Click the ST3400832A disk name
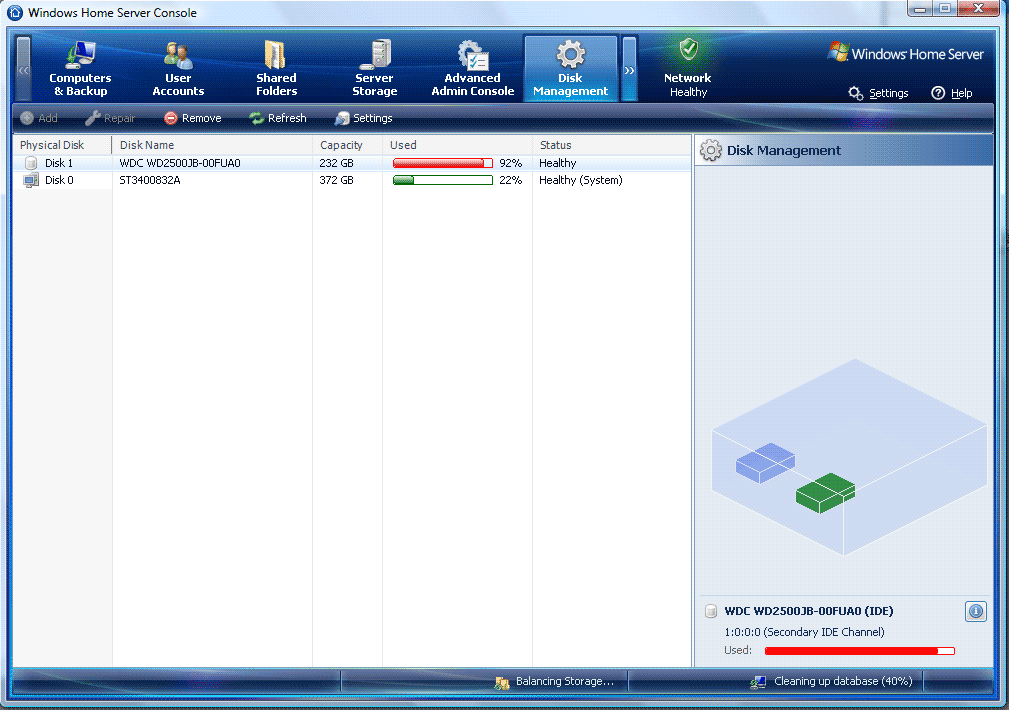Image resolution: width=1009 pixels, height=710 pixels. [150, 180]
